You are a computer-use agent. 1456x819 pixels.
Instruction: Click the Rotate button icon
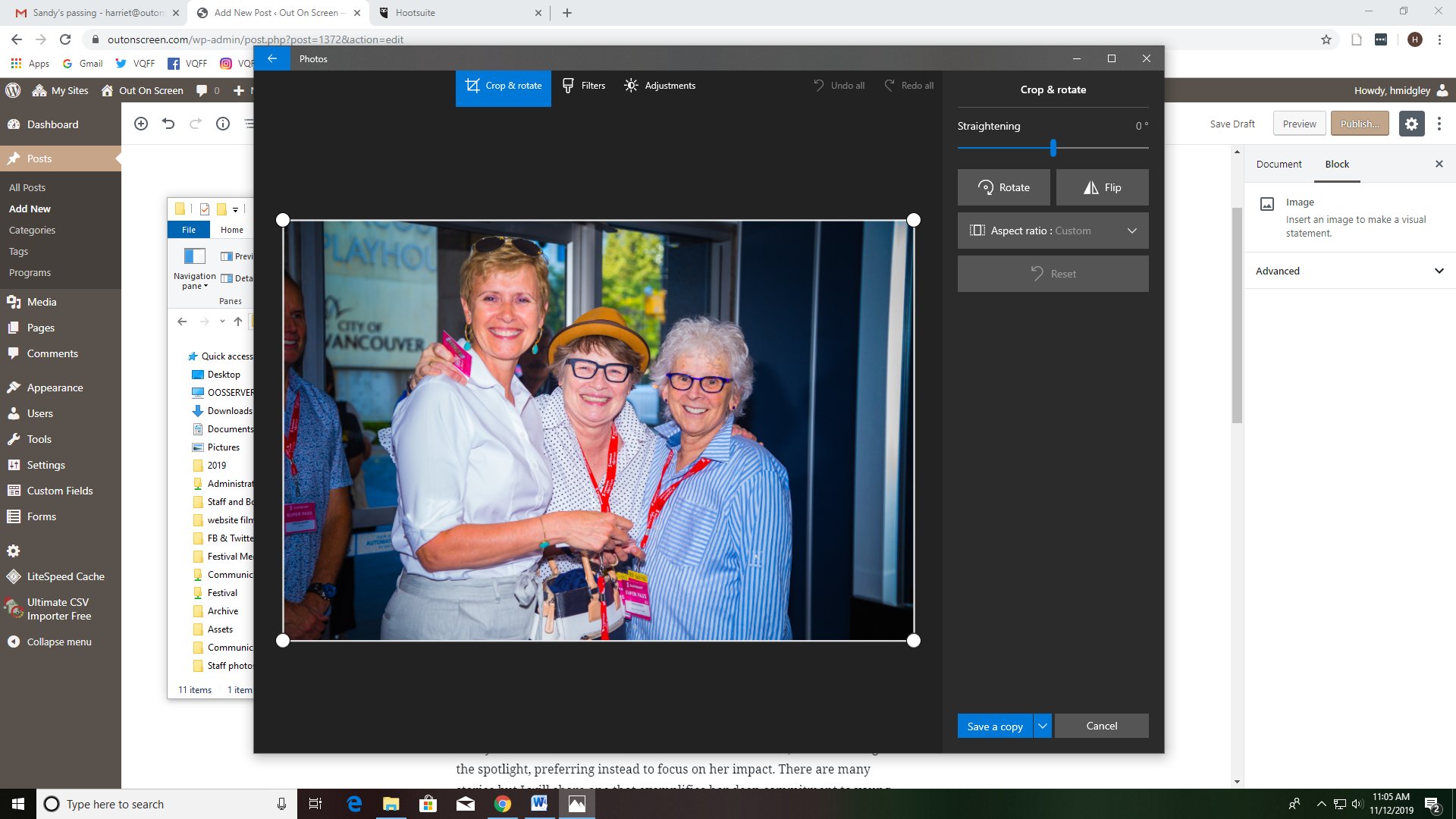click(x=985, y=187)
